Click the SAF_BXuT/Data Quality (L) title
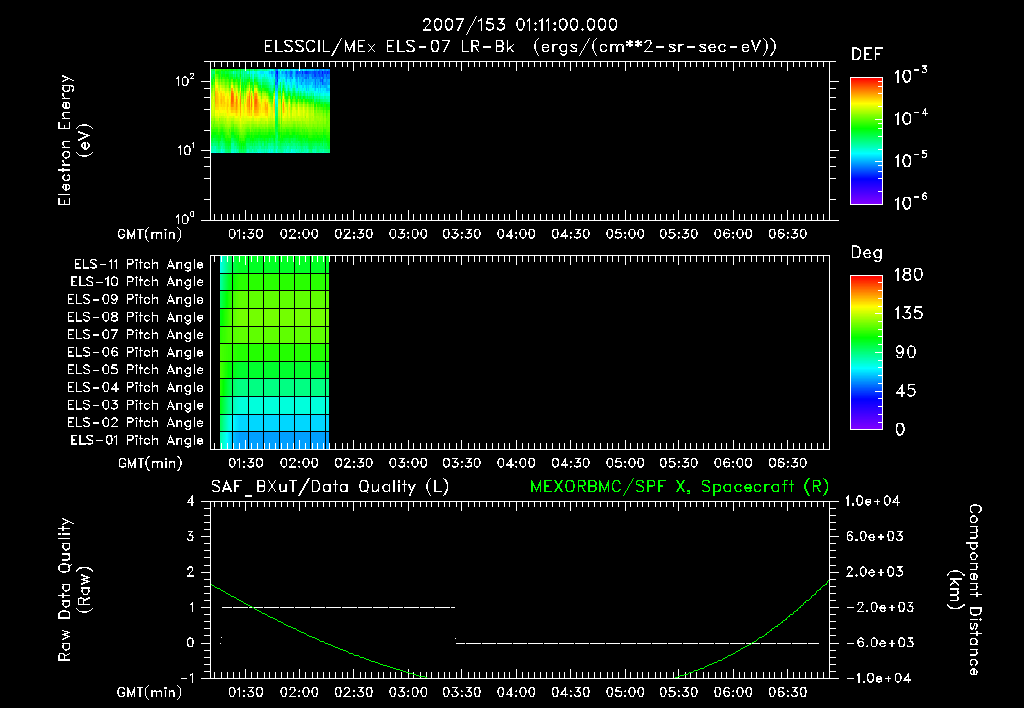The width and height of the screenshot is (1024, 708). tap(330, 487)
